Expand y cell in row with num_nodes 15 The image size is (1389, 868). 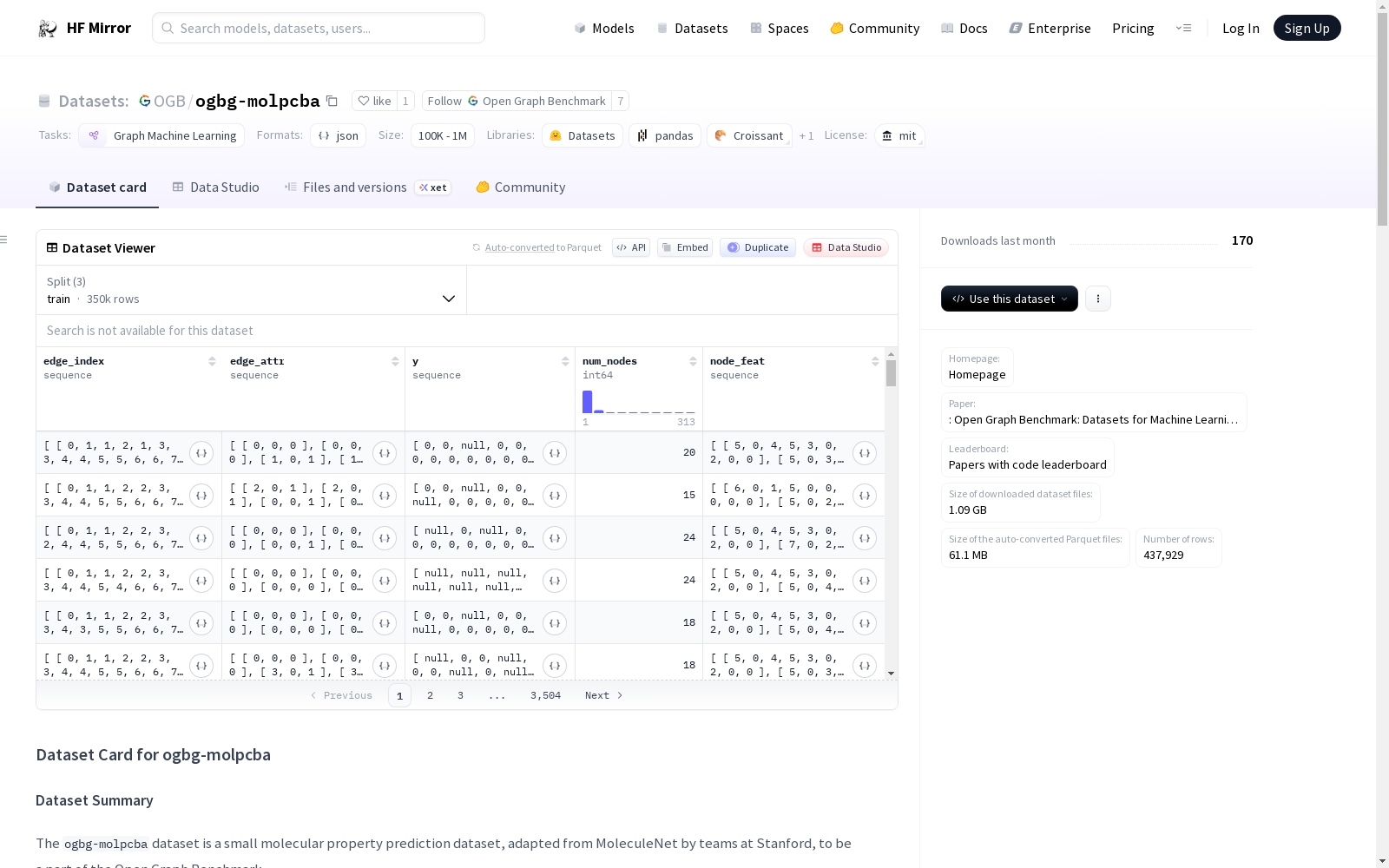555,496
